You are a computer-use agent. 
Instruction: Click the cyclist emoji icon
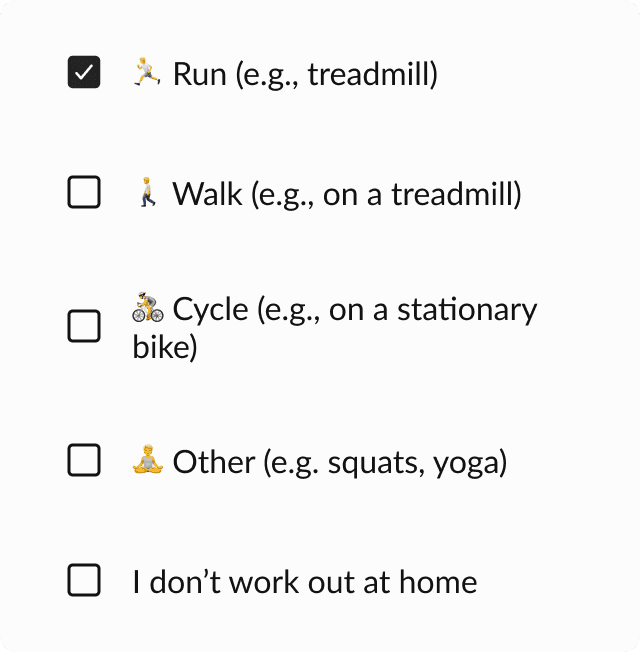click(148, 307)
